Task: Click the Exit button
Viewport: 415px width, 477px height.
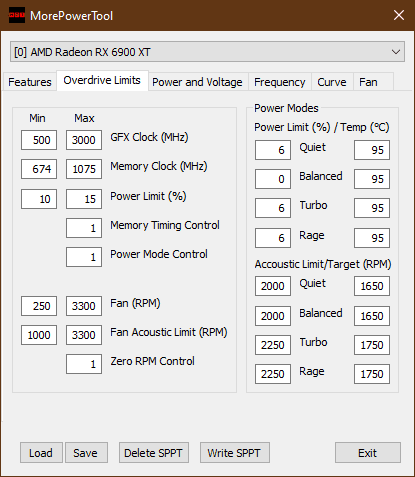Action: [368, 453]
